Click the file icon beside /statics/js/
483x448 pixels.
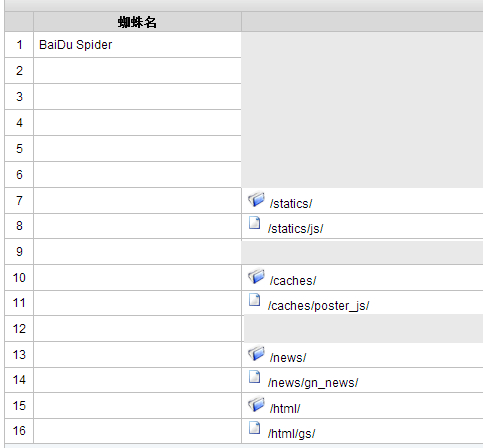255,223
